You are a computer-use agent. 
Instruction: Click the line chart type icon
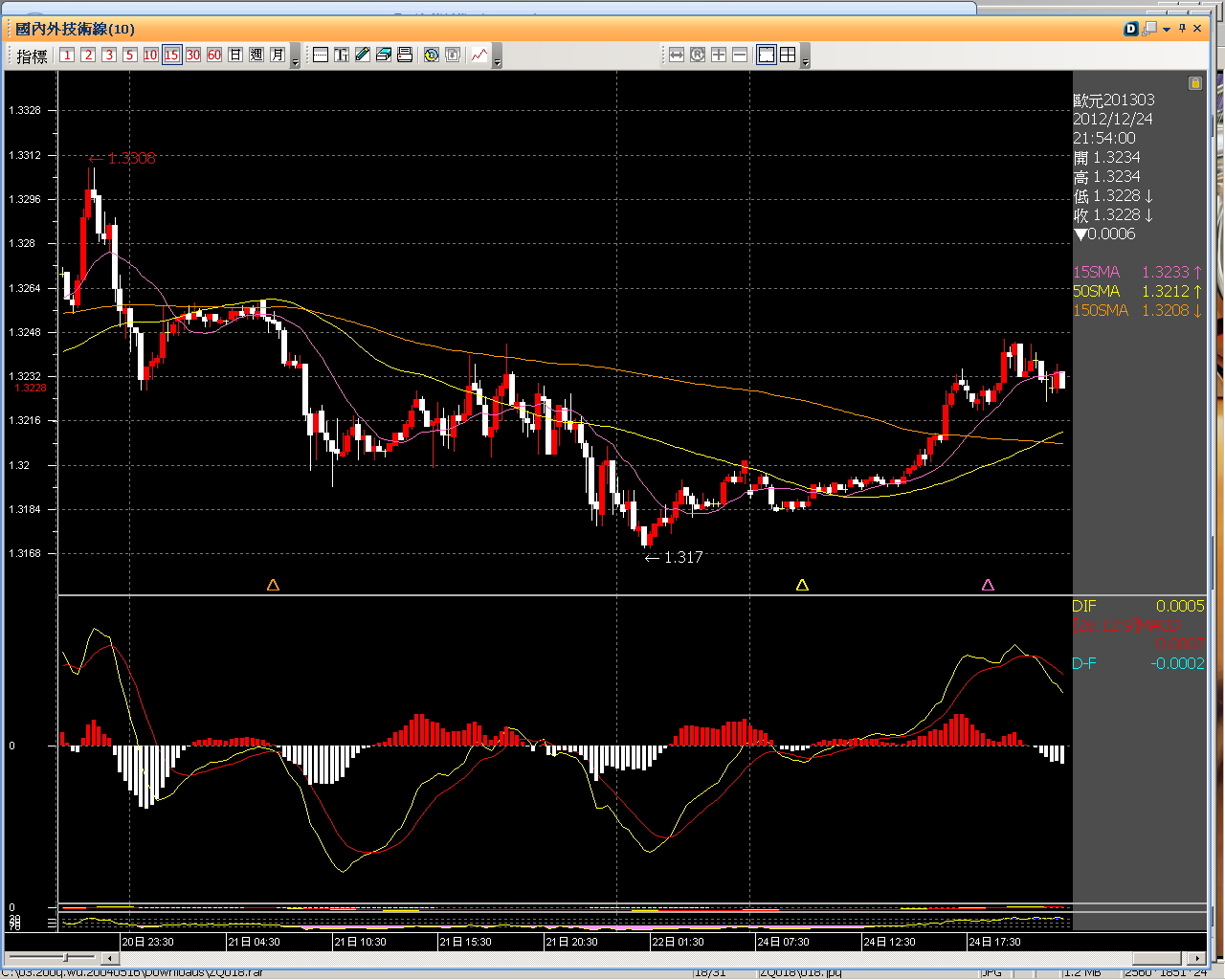pyautogui.click(x=479, y=56)
